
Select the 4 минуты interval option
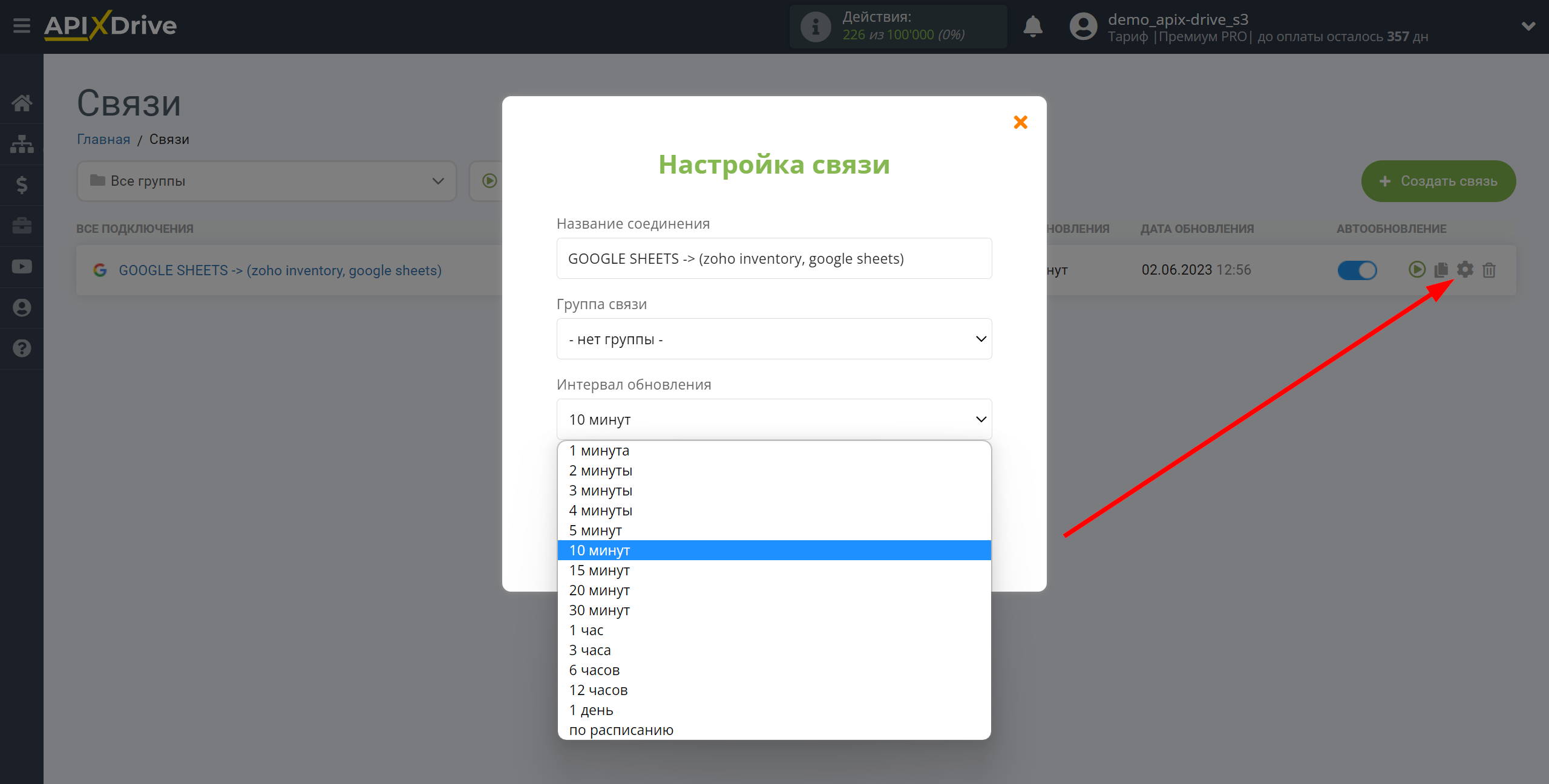click(x=774, y=511)
